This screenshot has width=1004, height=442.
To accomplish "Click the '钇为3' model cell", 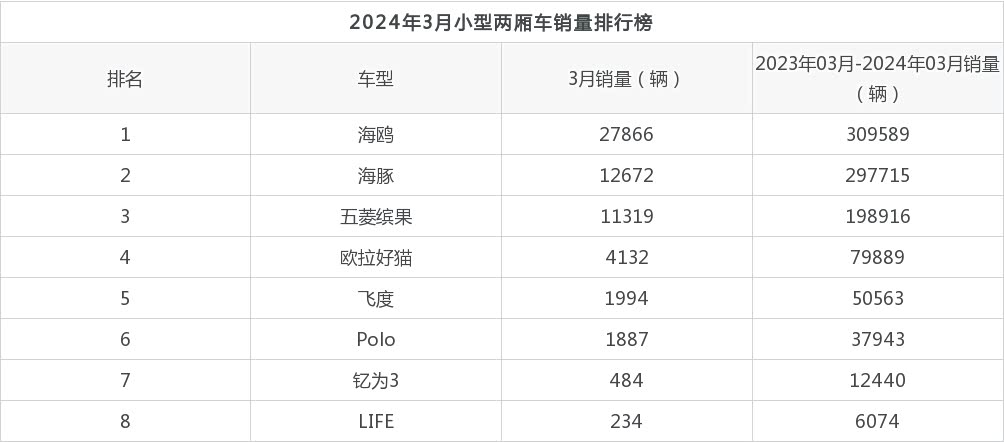I will (x=376, y=381).
